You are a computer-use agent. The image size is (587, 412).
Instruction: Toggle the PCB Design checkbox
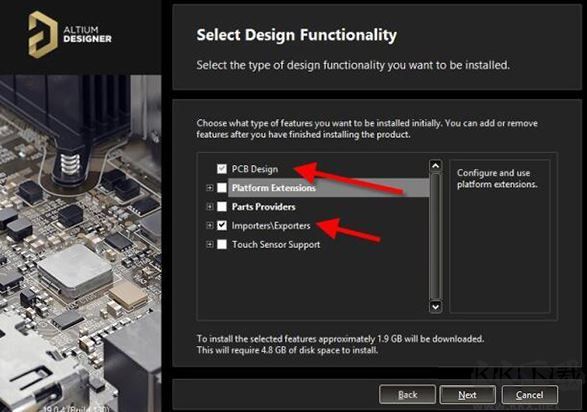pos(222,169)
